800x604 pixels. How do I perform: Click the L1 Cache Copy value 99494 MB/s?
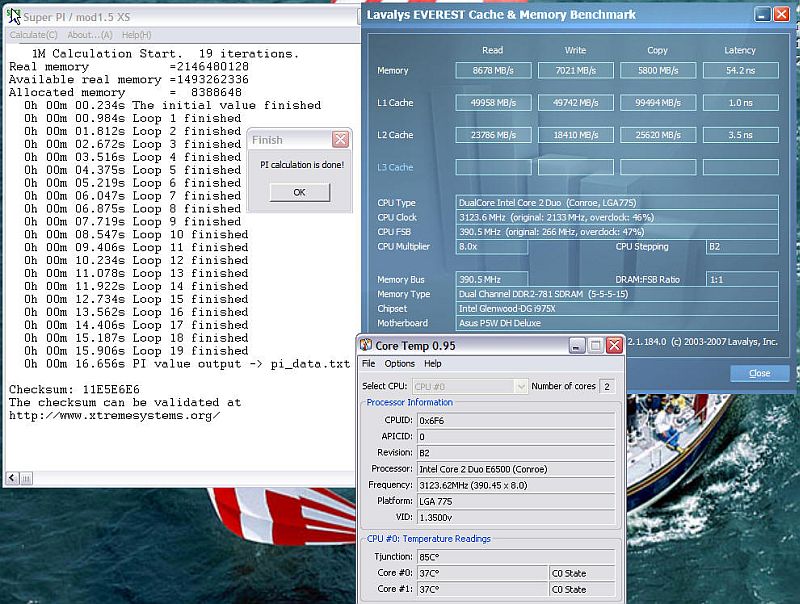[x=658, y=103]
